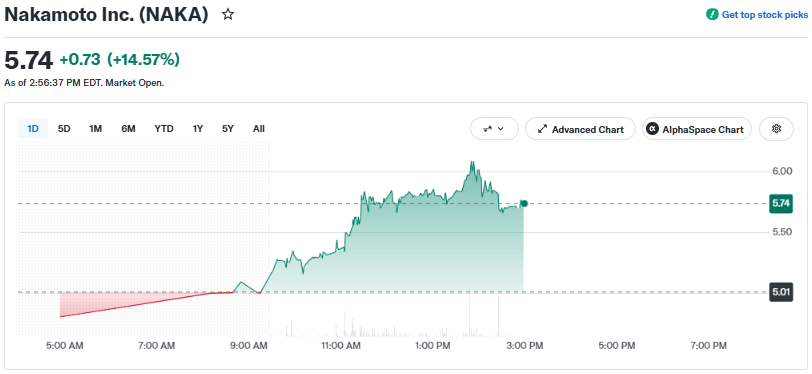This screenshot has height=374, width=812.
Task: Select the All time range
Action: point(259,129)
